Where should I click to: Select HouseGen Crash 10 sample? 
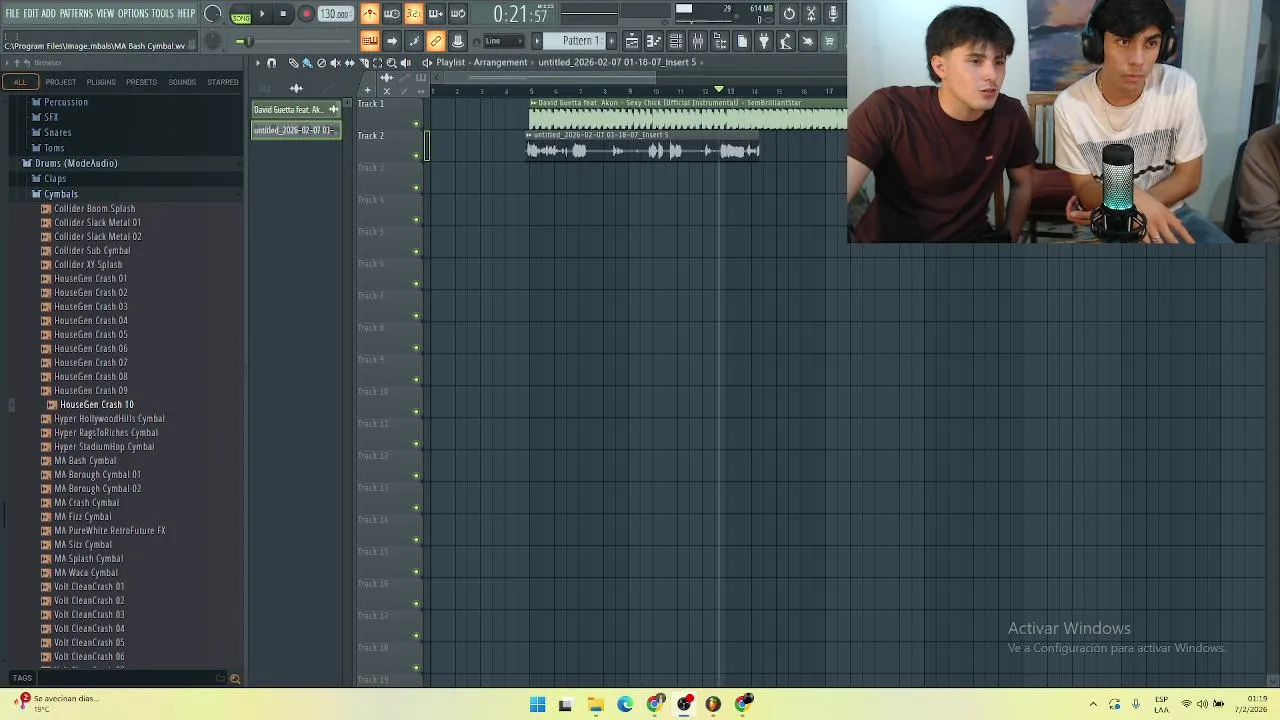96,405
